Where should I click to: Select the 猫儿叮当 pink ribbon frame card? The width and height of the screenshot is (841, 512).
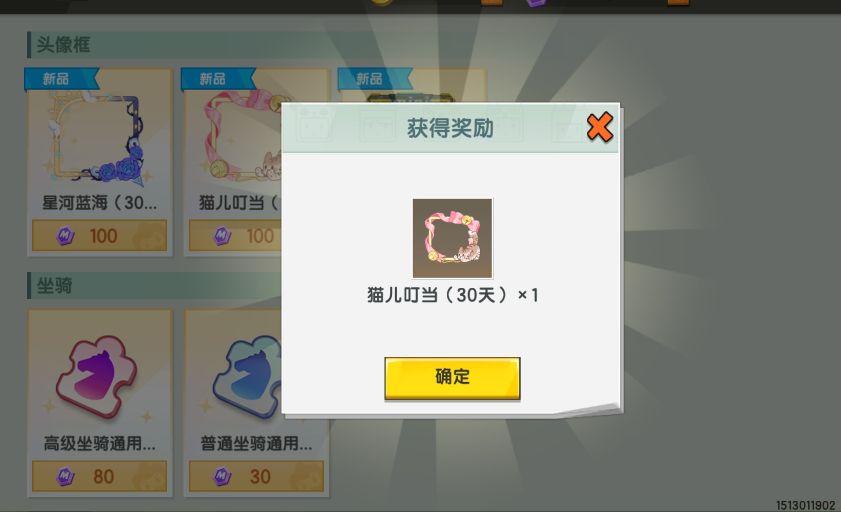[233, 162]
